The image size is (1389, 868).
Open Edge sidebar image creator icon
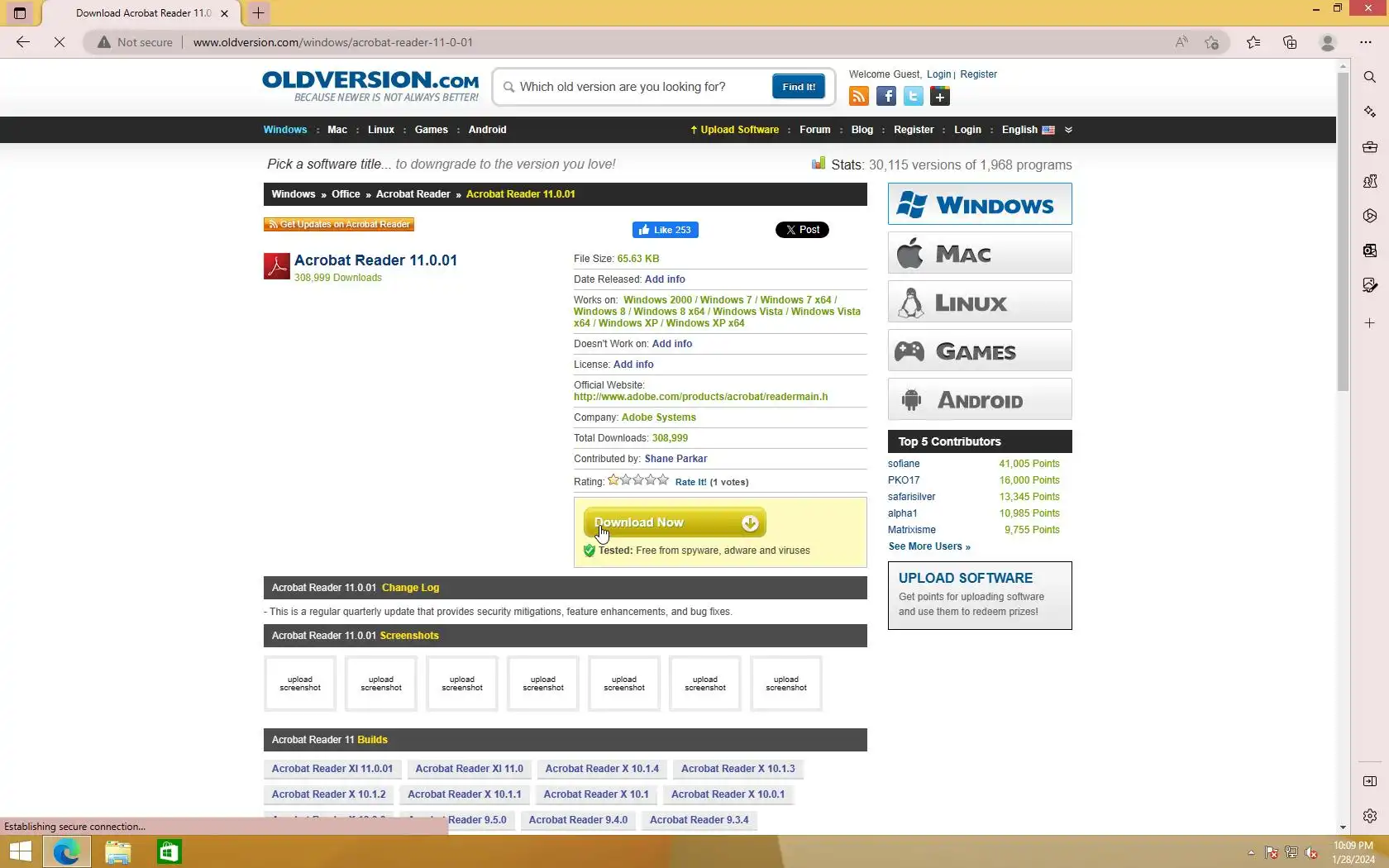1370,285
